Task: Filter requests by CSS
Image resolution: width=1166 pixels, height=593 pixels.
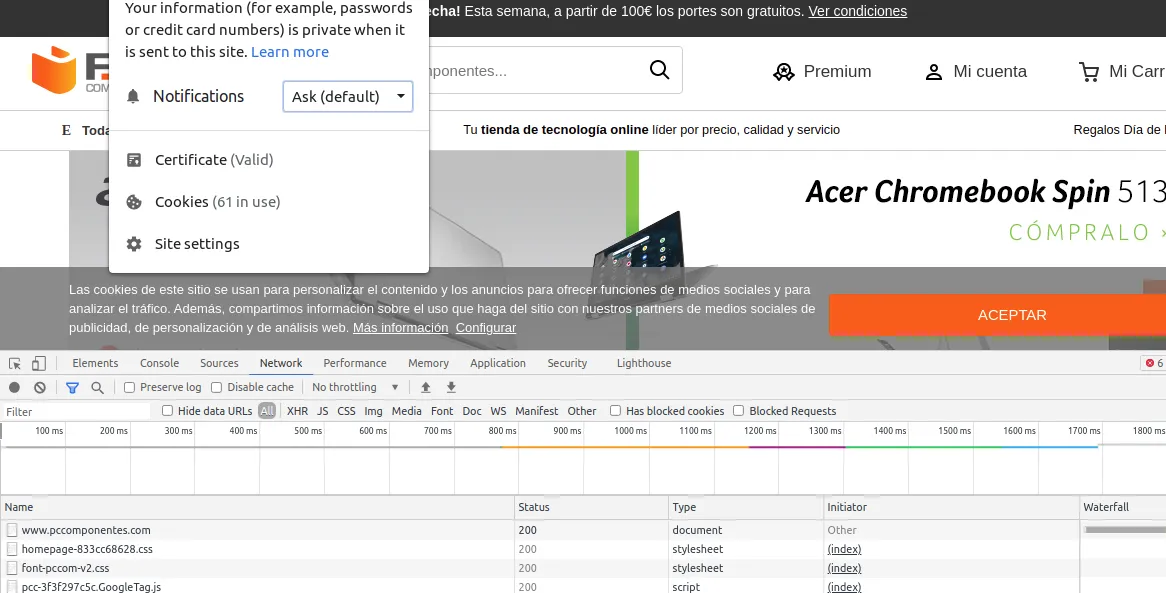Action: (347, 411)
